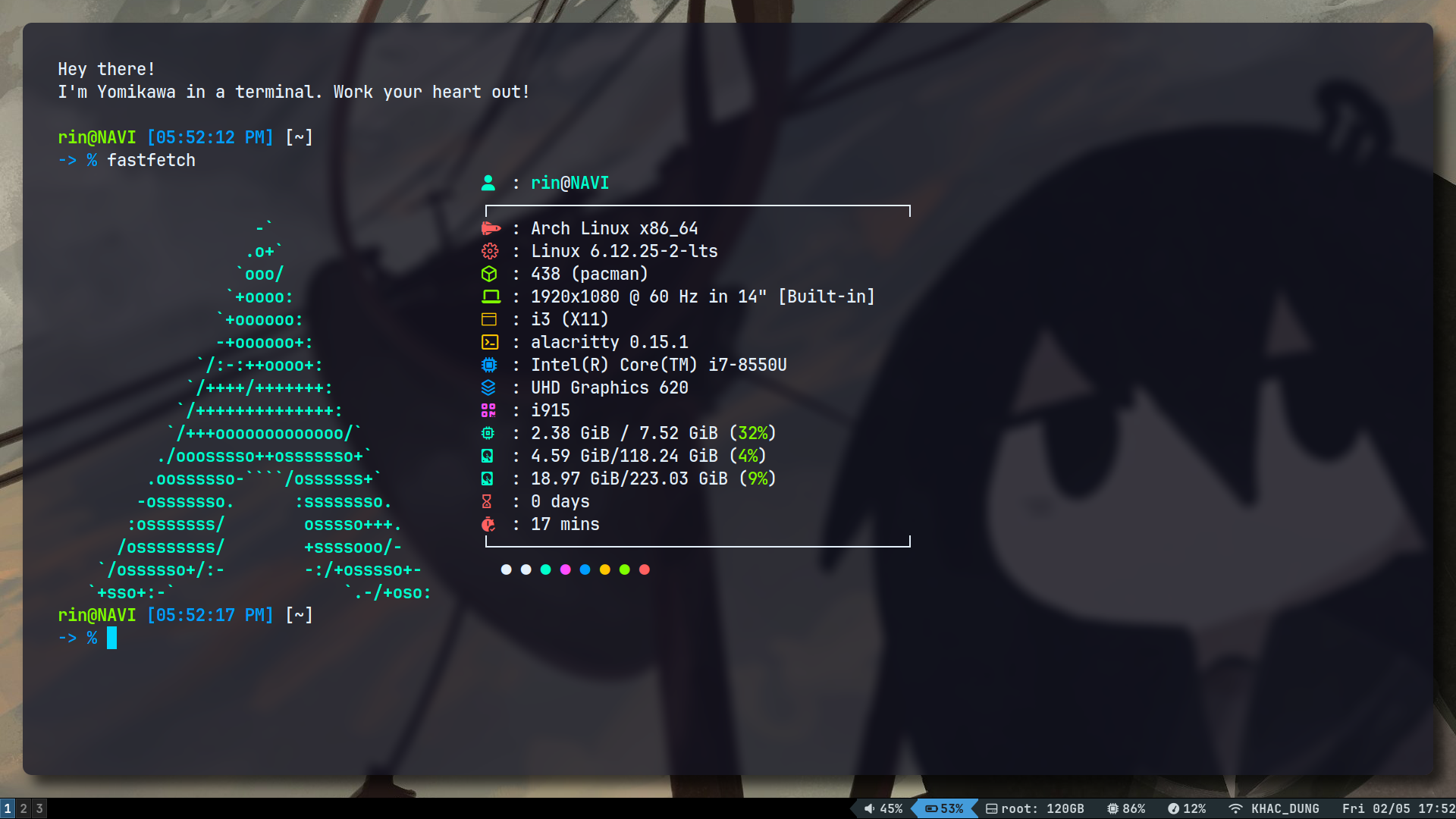Click the GPU layers icon beside UHD Graphics 620
The height and width of the screenshot is (819, 1456).
tap(488, 388)
